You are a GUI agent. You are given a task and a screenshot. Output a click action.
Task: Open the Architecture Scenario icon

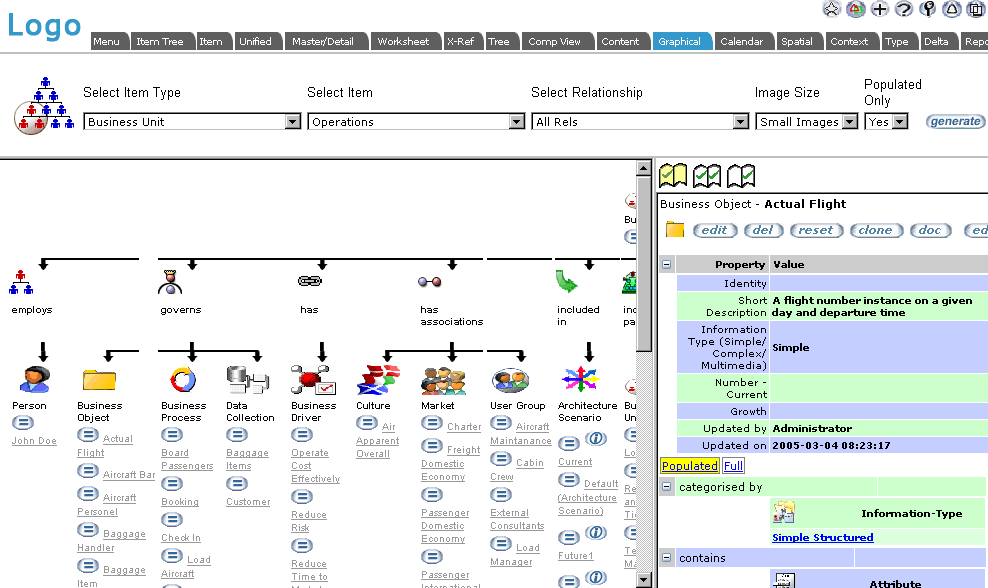coord(578,379)
